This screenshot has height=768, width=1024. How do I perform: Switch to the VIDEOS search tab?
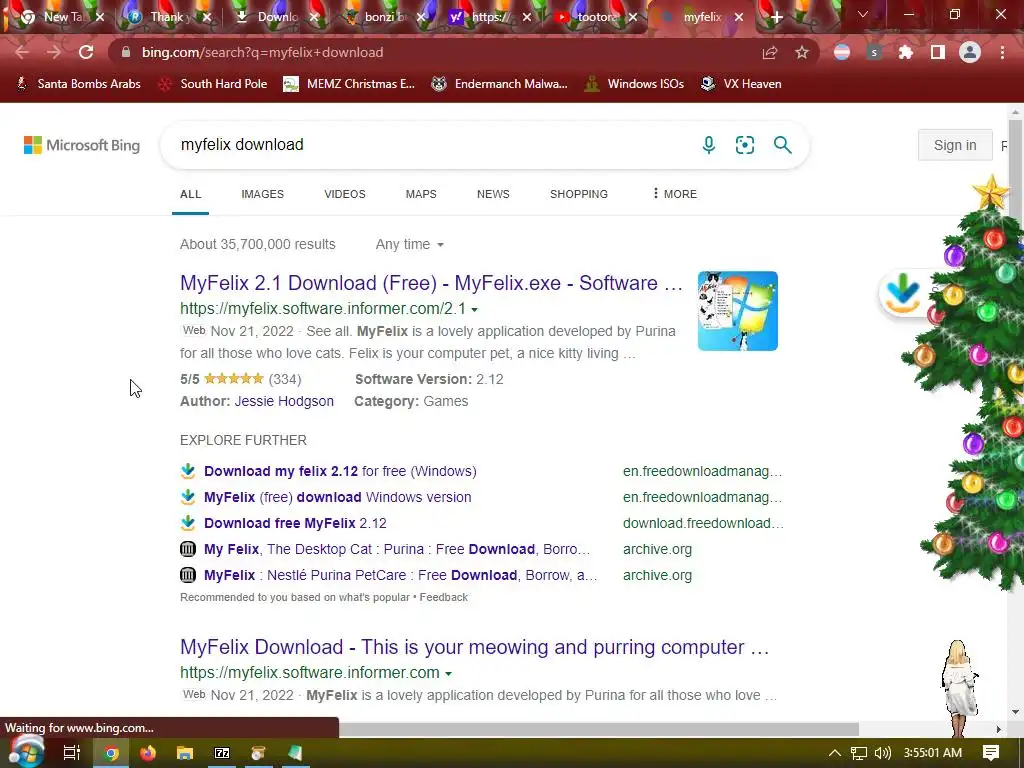(x=345, y=194)
